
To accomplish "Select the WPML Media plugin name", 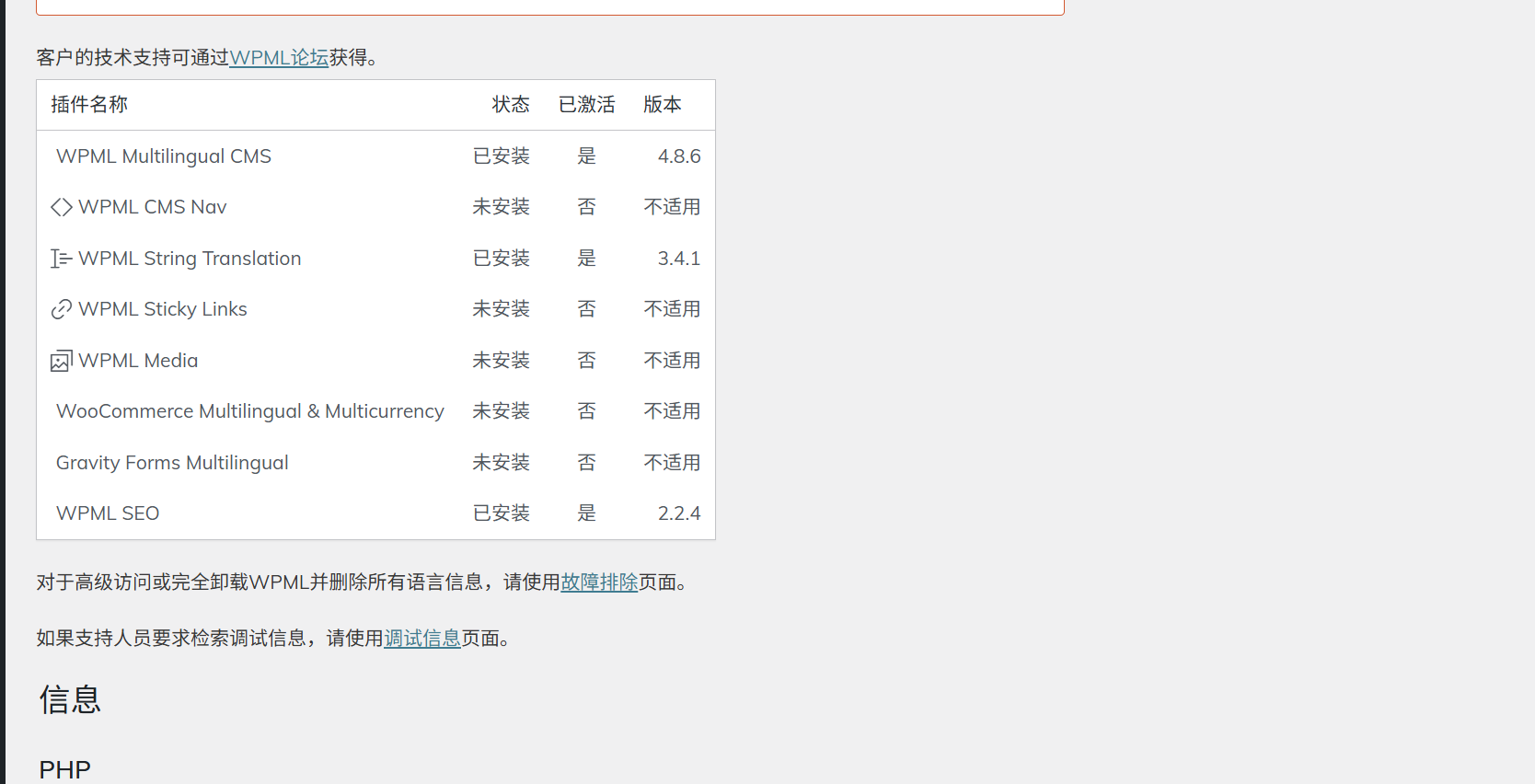I will [x=138, y=361].
